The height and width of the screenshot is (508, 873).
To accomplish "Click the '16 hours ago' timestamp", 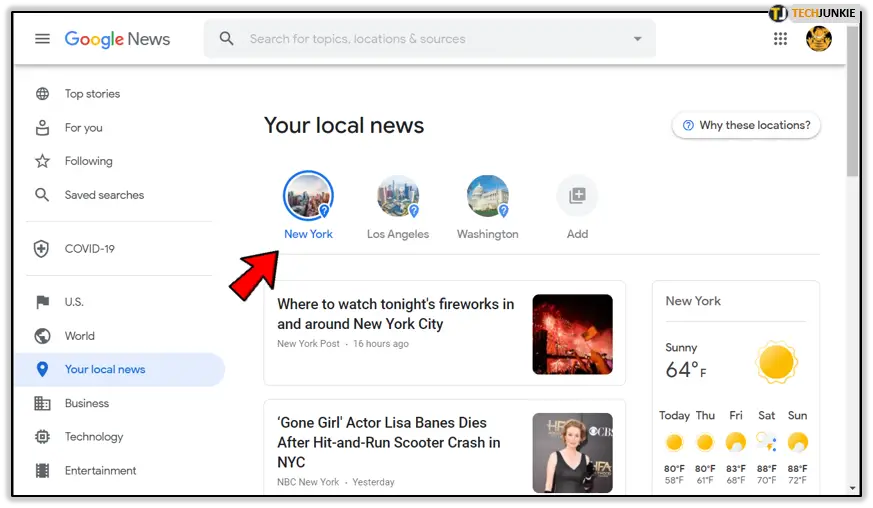I will click(381, 344).
